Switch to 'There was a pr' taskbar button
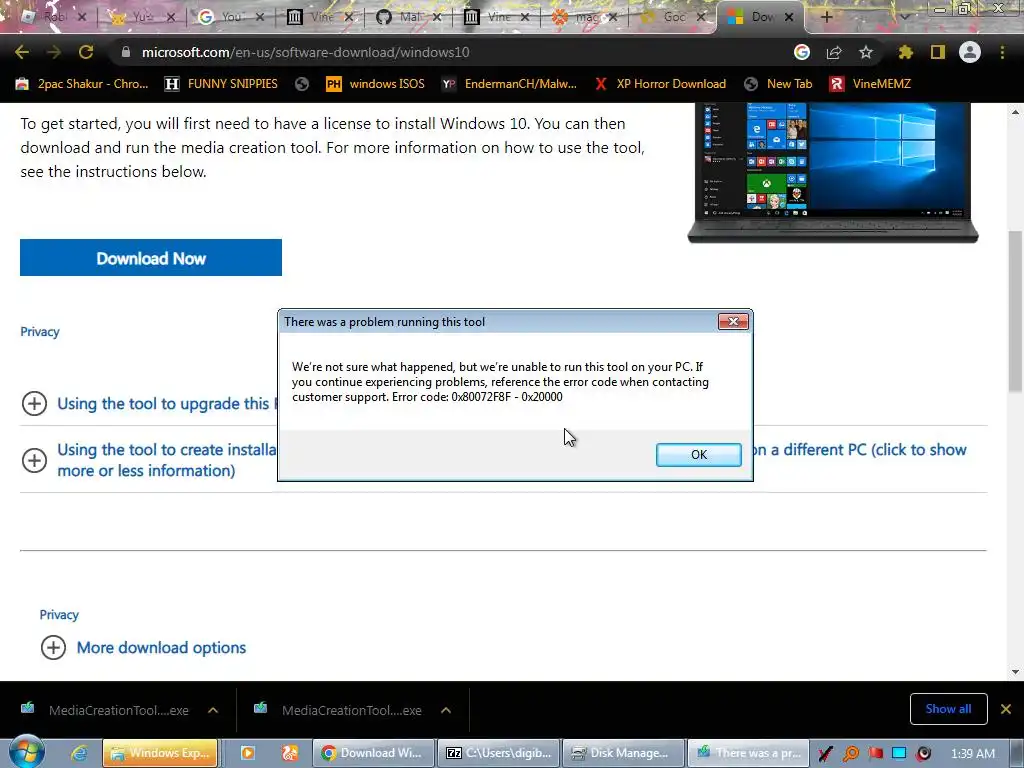 (748, 753)
